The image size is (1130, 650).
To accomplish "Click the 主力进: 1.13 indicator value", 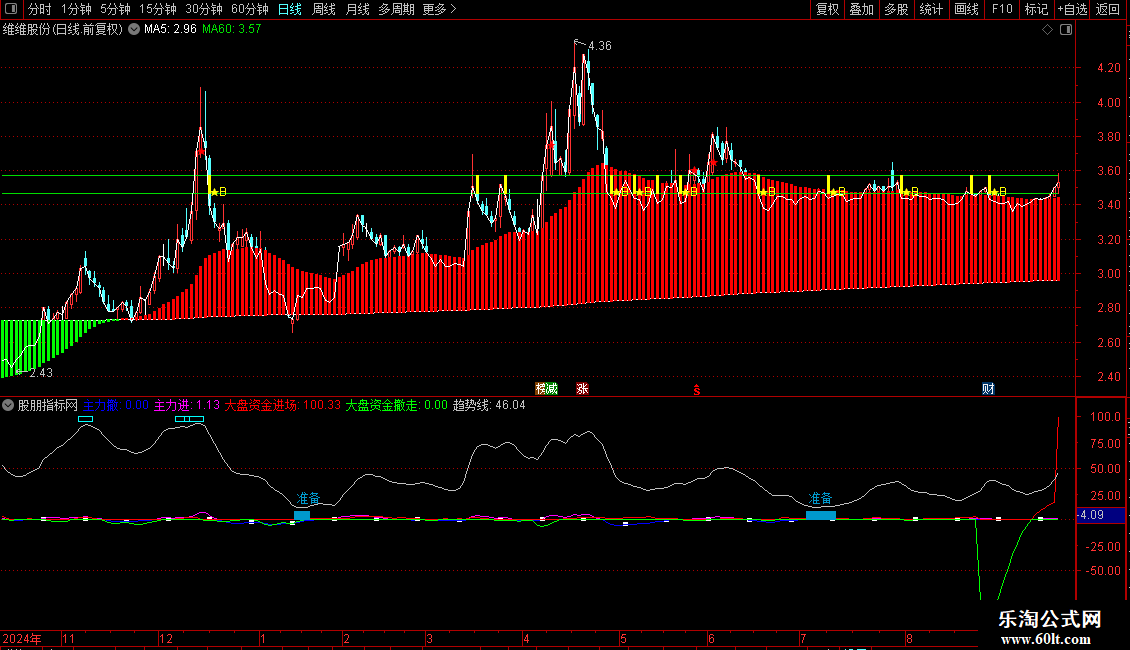I will click(187, 406).
